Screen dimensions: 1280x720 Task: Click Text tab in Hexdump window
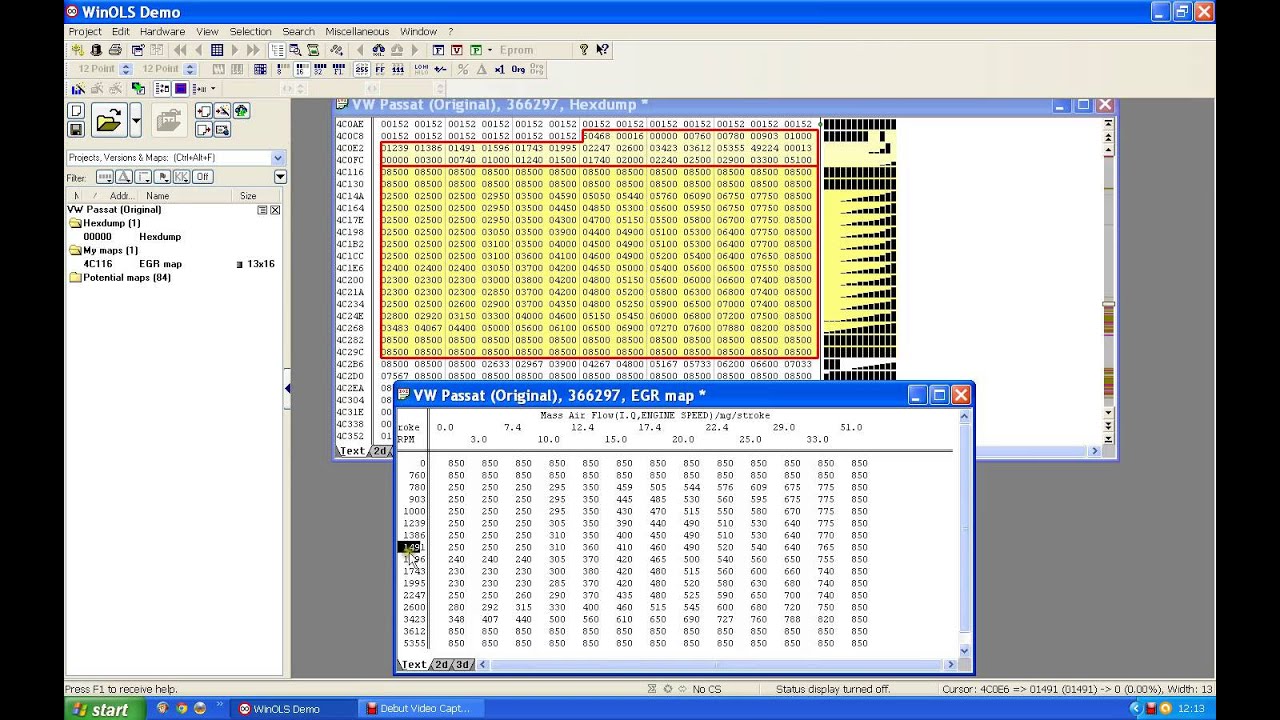[x=353, y=451]
